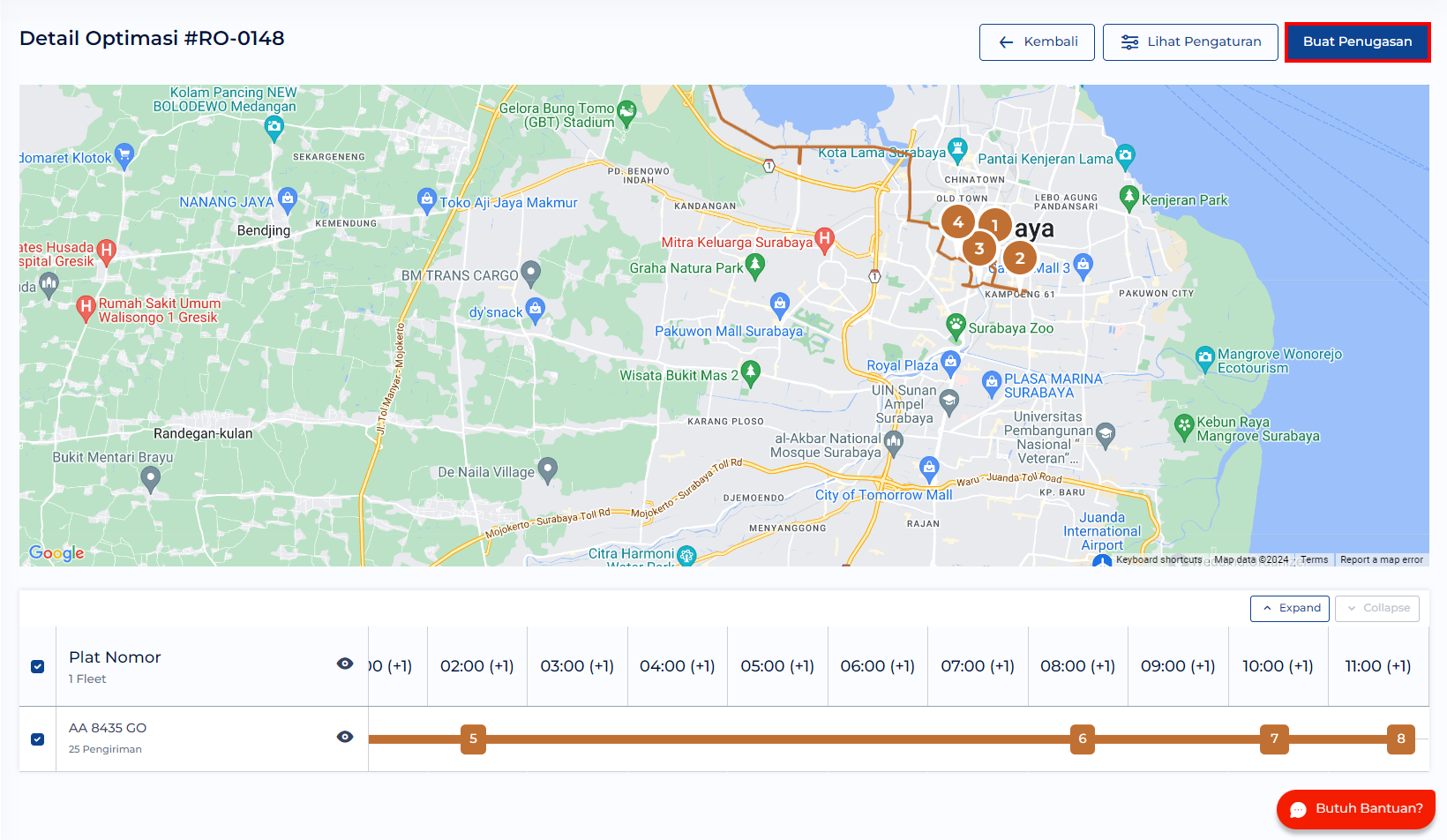Click the Collapse button

1377,608
